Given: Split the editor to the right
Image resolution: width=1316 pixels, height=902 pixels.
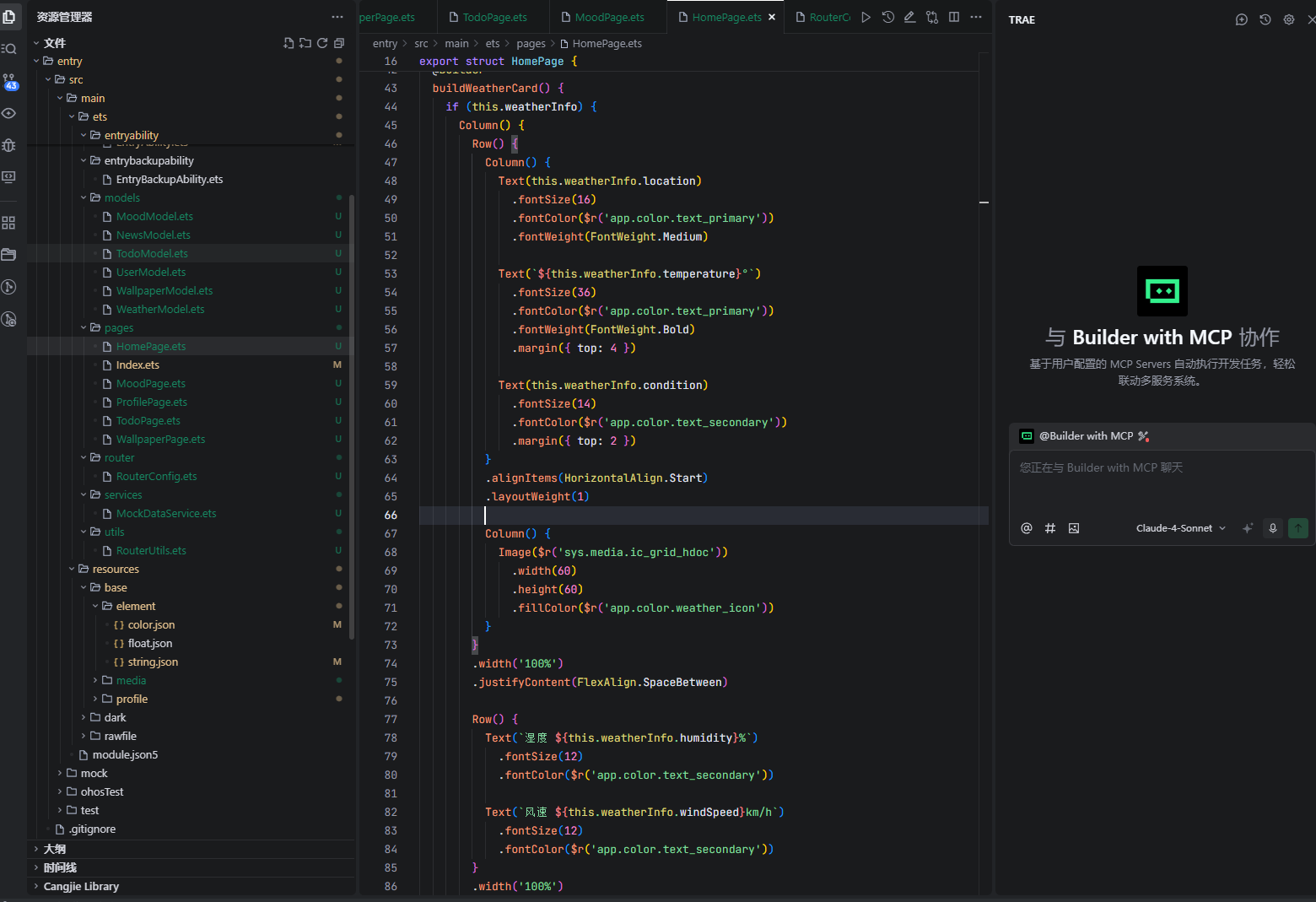Looking at the screenshot, I should tap(954, 17).
